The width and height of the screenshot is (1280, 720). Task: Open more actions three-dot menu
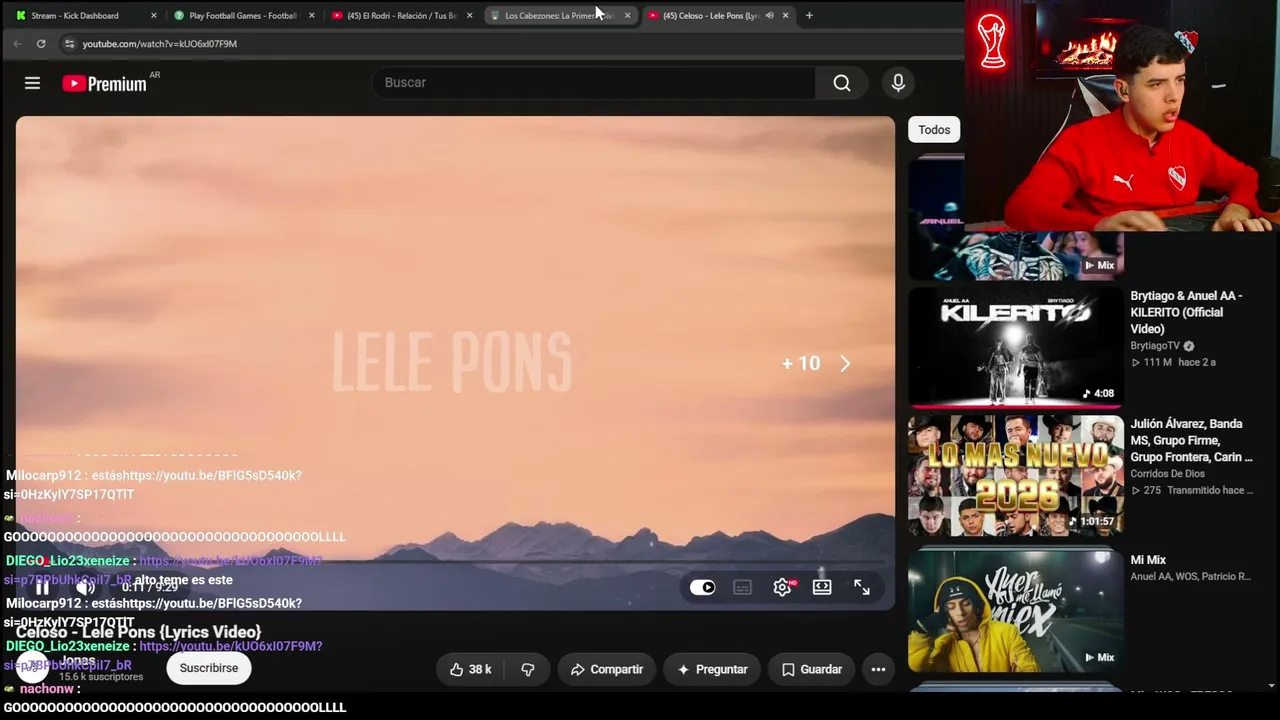click(x=878, y=669)
